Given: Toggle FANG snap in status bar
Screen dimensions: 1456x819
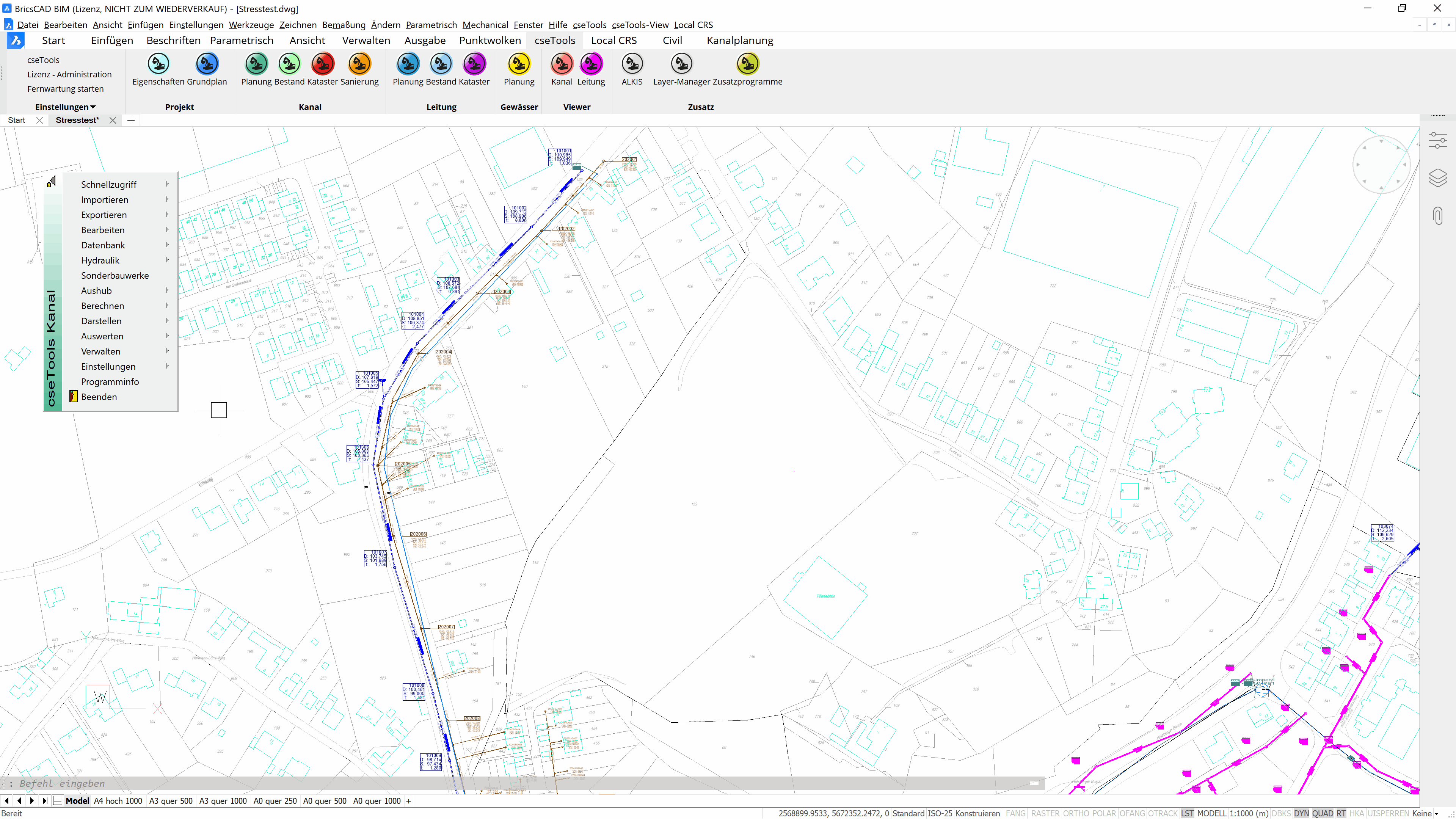Looking at the screenshot, I should pyautogui.click(x=1015, y=813).
